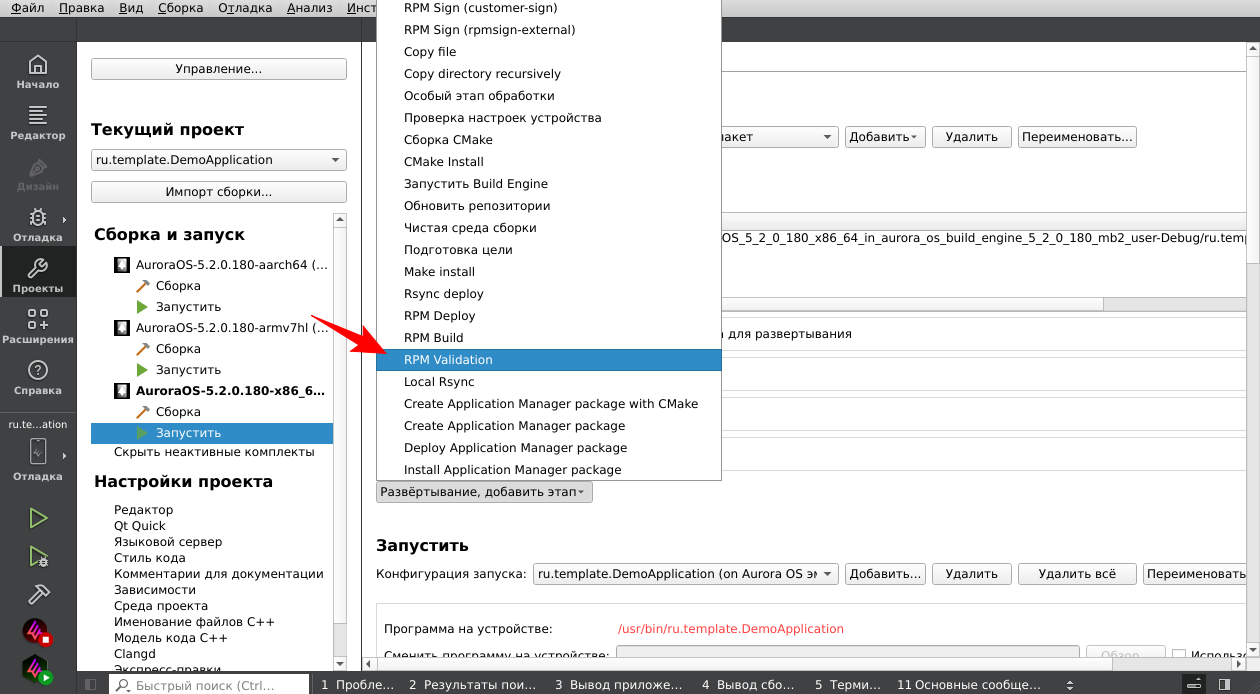
Task: Switch to Редактор mode icon
Action: coord(37,122)
